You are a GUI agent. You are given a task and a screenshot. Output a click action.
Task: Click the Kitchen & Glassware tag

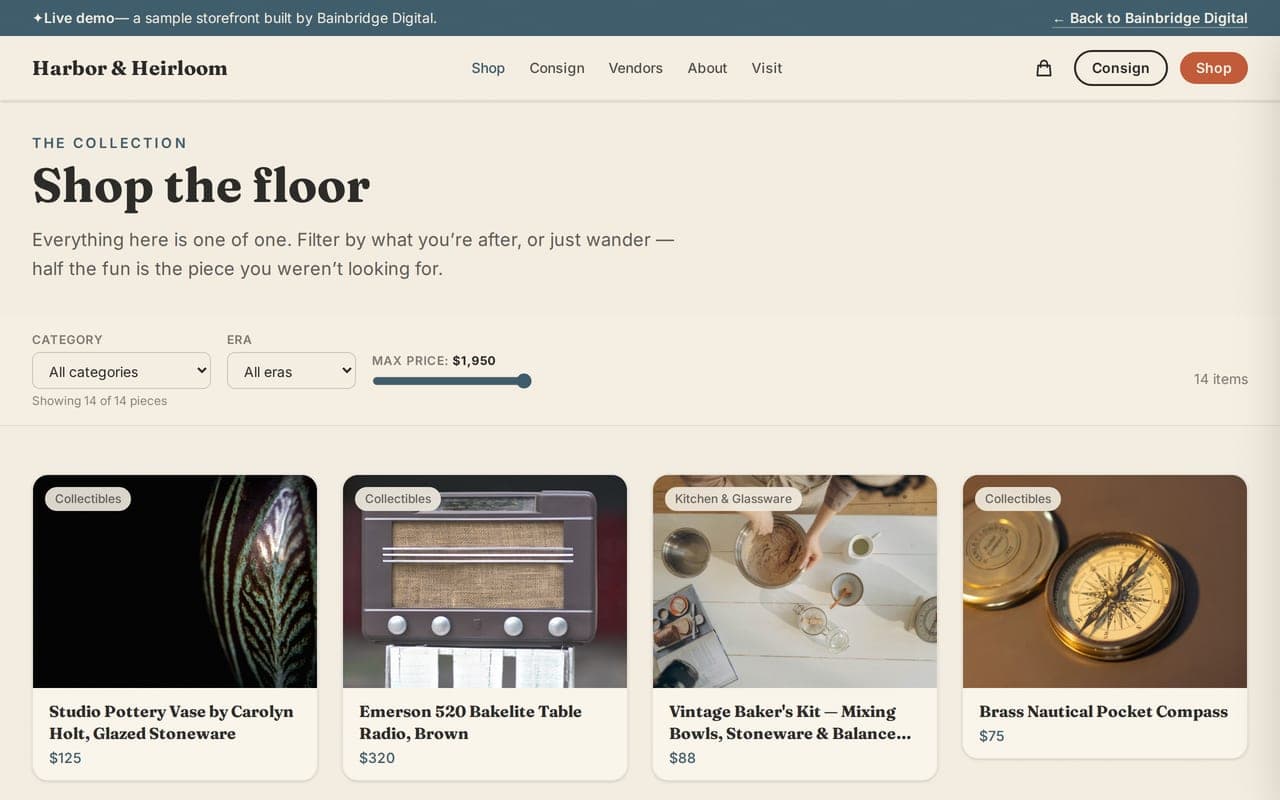[x=733, y=499]
